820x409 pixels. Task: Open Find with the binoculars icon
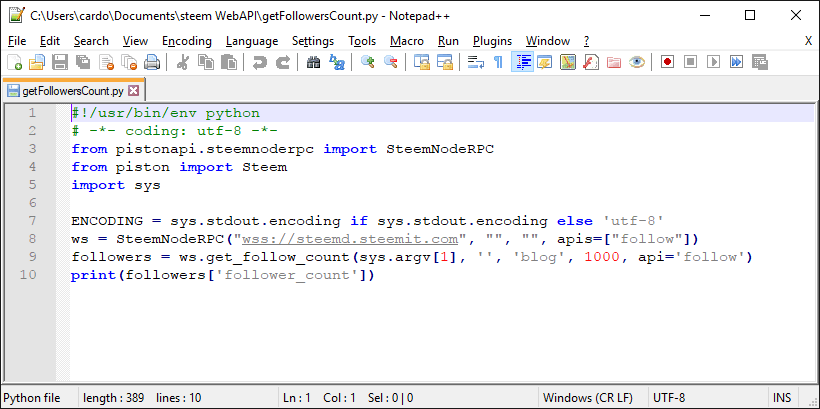tap(313, 62)
